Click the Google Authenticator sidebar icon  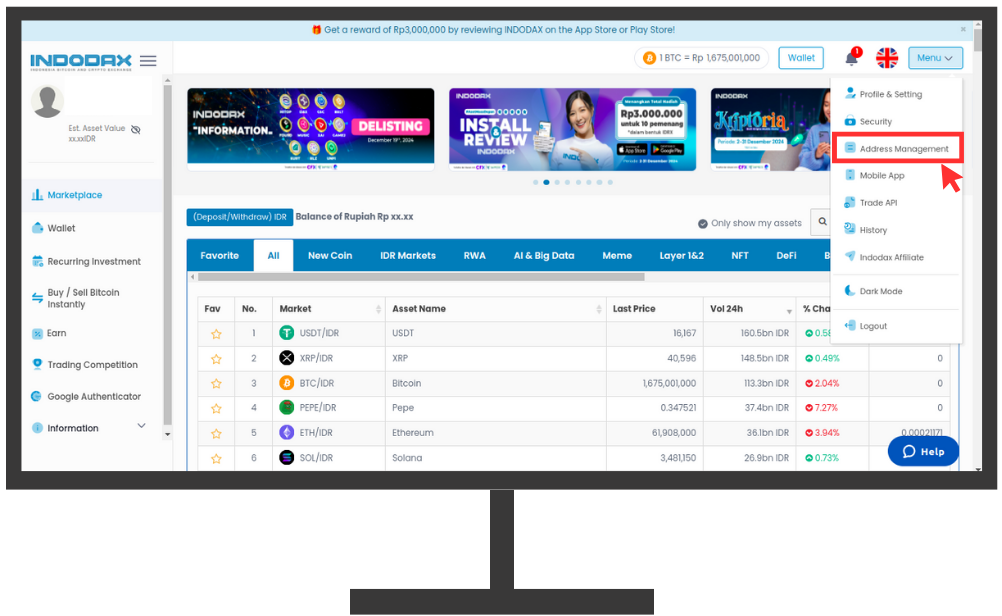pyautogui.click(x=37, y=396)
